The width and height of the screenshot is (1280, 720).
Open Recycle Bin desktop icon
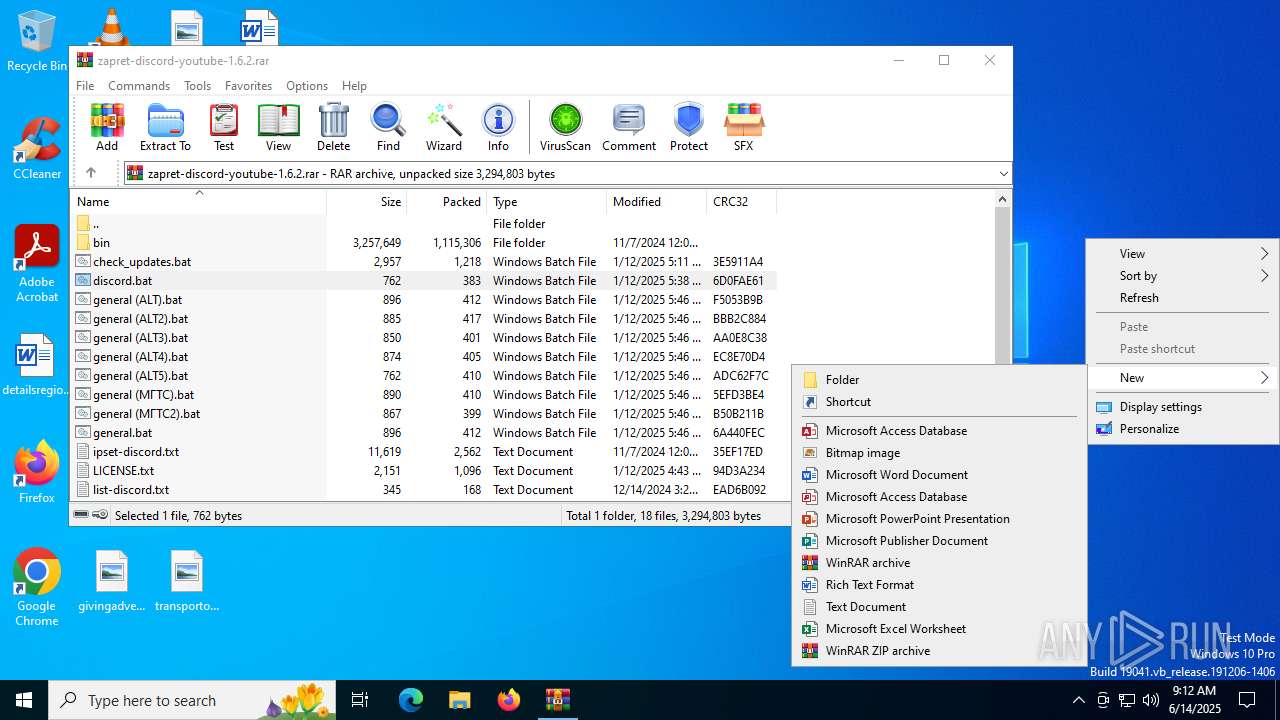click(37, 42)
